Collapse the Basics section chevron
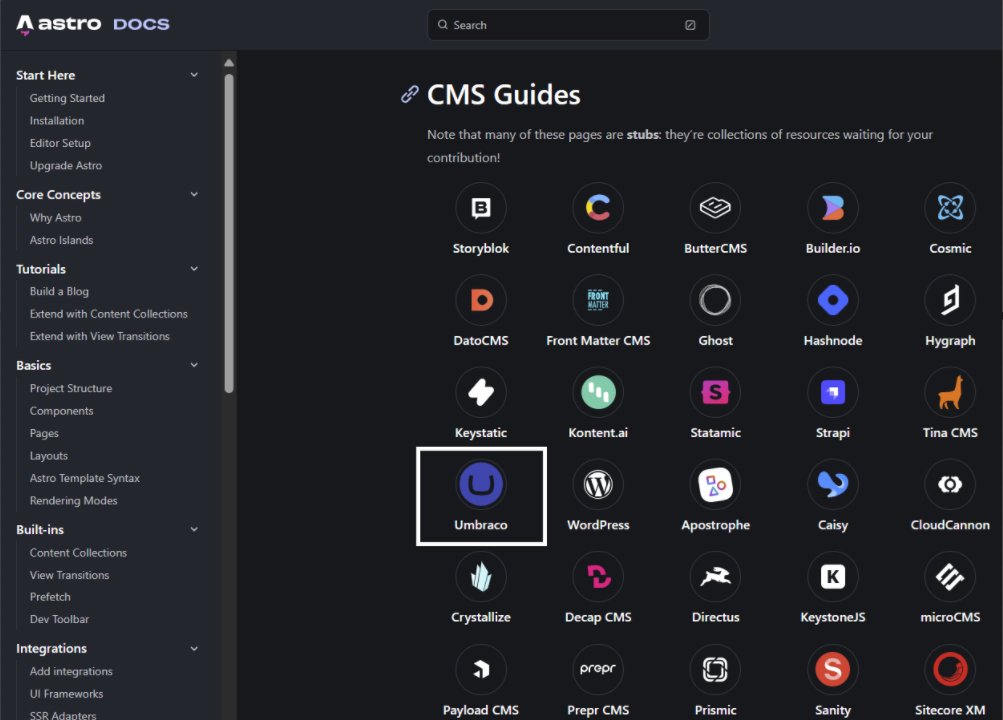1003x720 pixels. 194,365
